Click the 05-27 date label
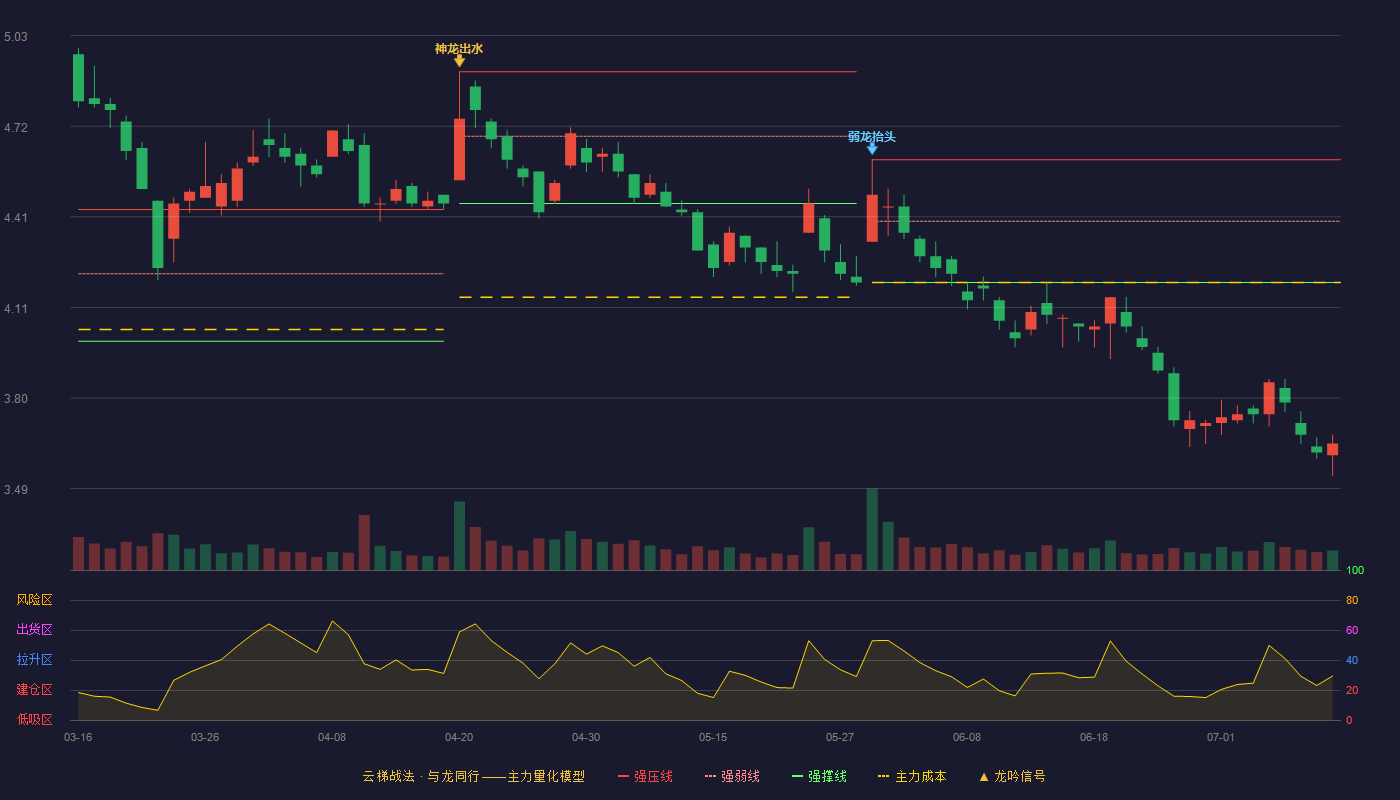Image resolution: width=1400 pixels, height=800 pixels. tap(840, 737)
